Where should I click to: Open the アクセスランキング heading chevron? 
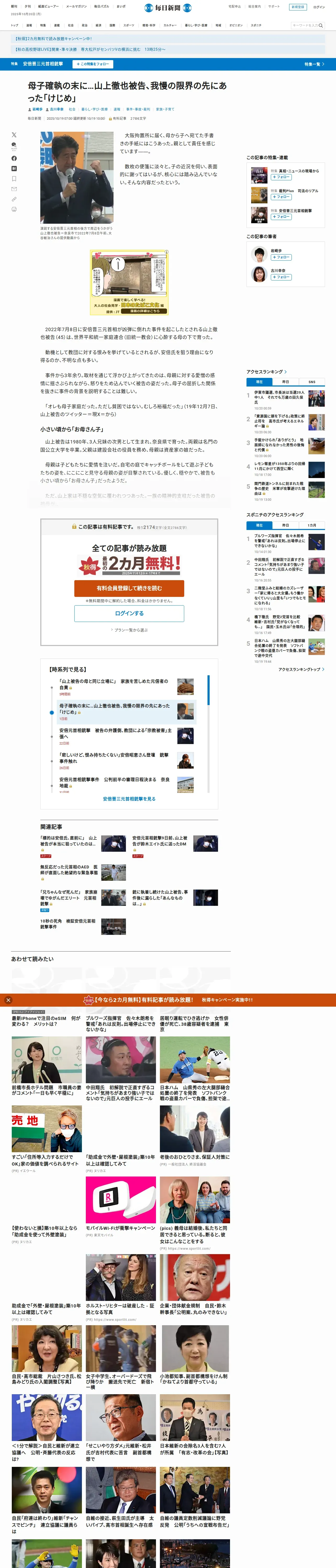click(286, 371)
